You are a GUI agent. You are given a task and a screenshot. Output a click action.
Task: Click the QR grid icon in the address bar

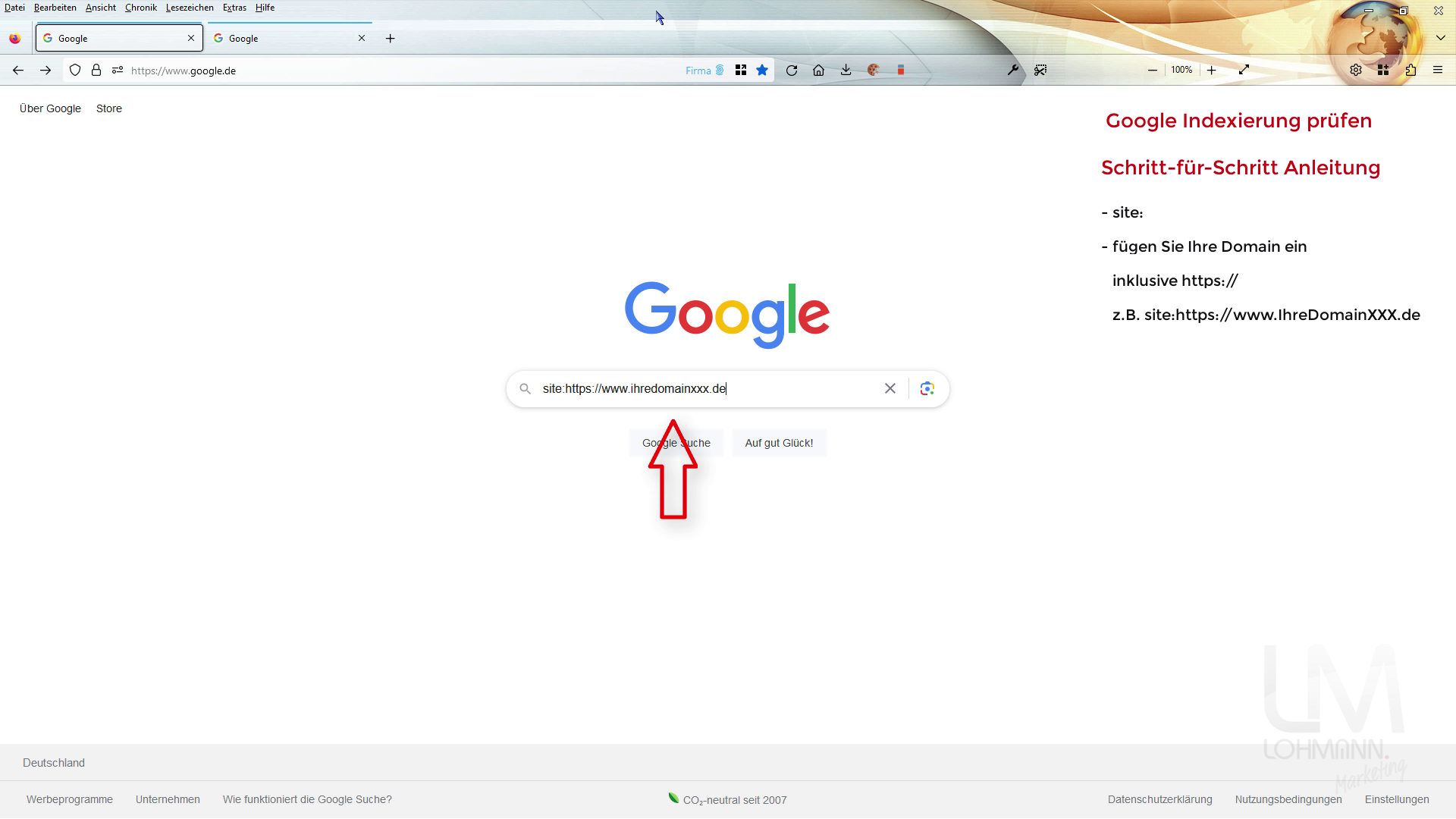(741, 71)
